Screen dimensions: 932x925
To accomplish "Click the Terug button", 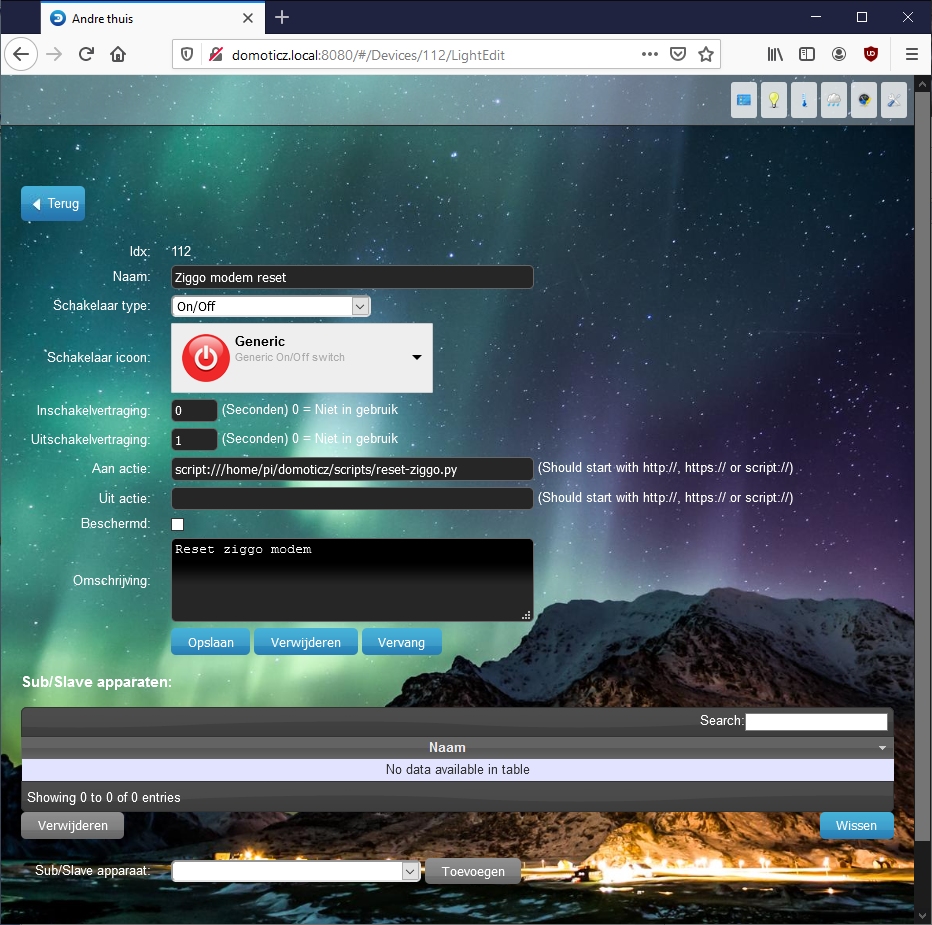I will point(53,203).
